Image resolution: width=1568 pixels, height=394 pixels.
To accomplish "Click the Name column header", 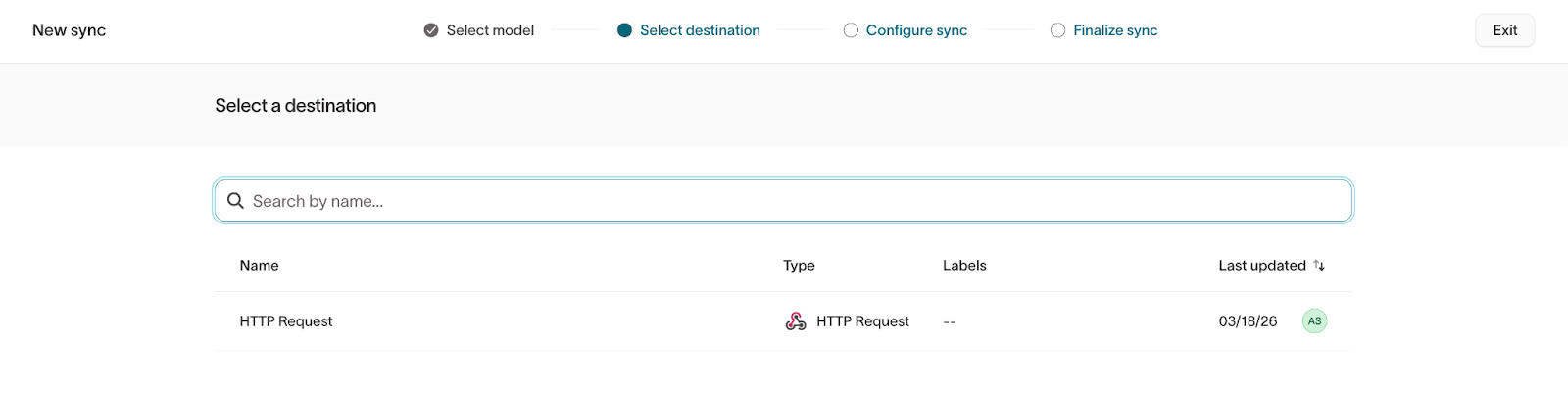I will coord(259,266).
